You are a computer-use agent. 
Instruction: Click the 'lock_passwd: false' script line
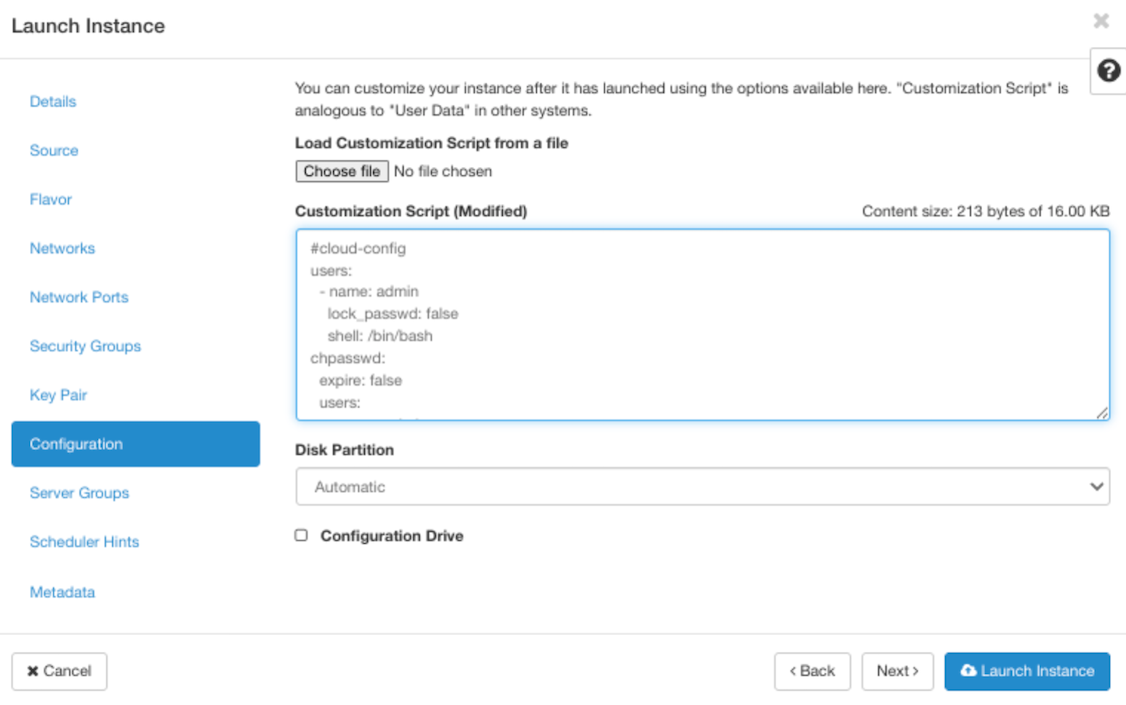coord(393,314)
